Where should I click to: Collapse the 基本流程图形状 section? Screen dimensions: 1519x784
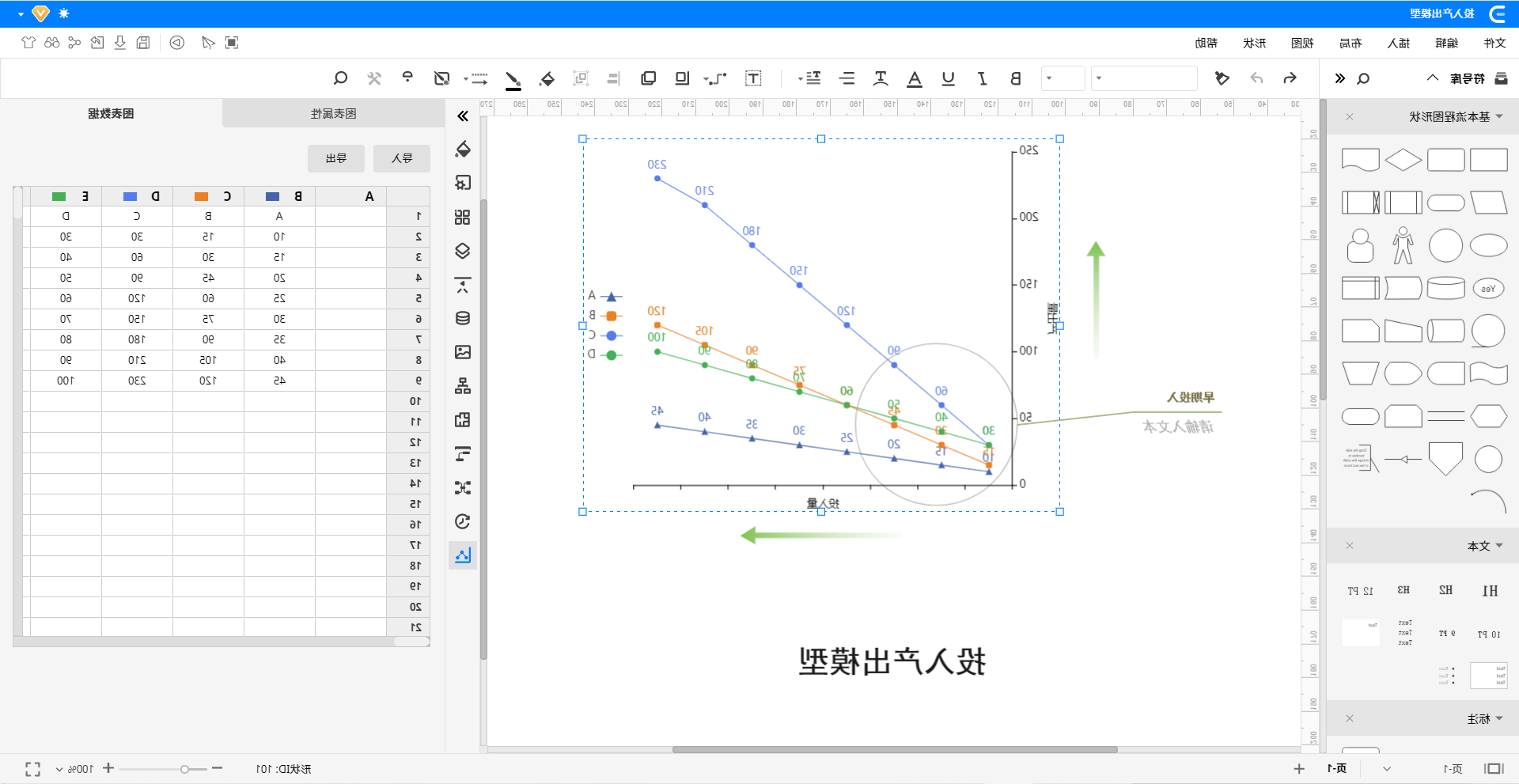click(1499, 116)
